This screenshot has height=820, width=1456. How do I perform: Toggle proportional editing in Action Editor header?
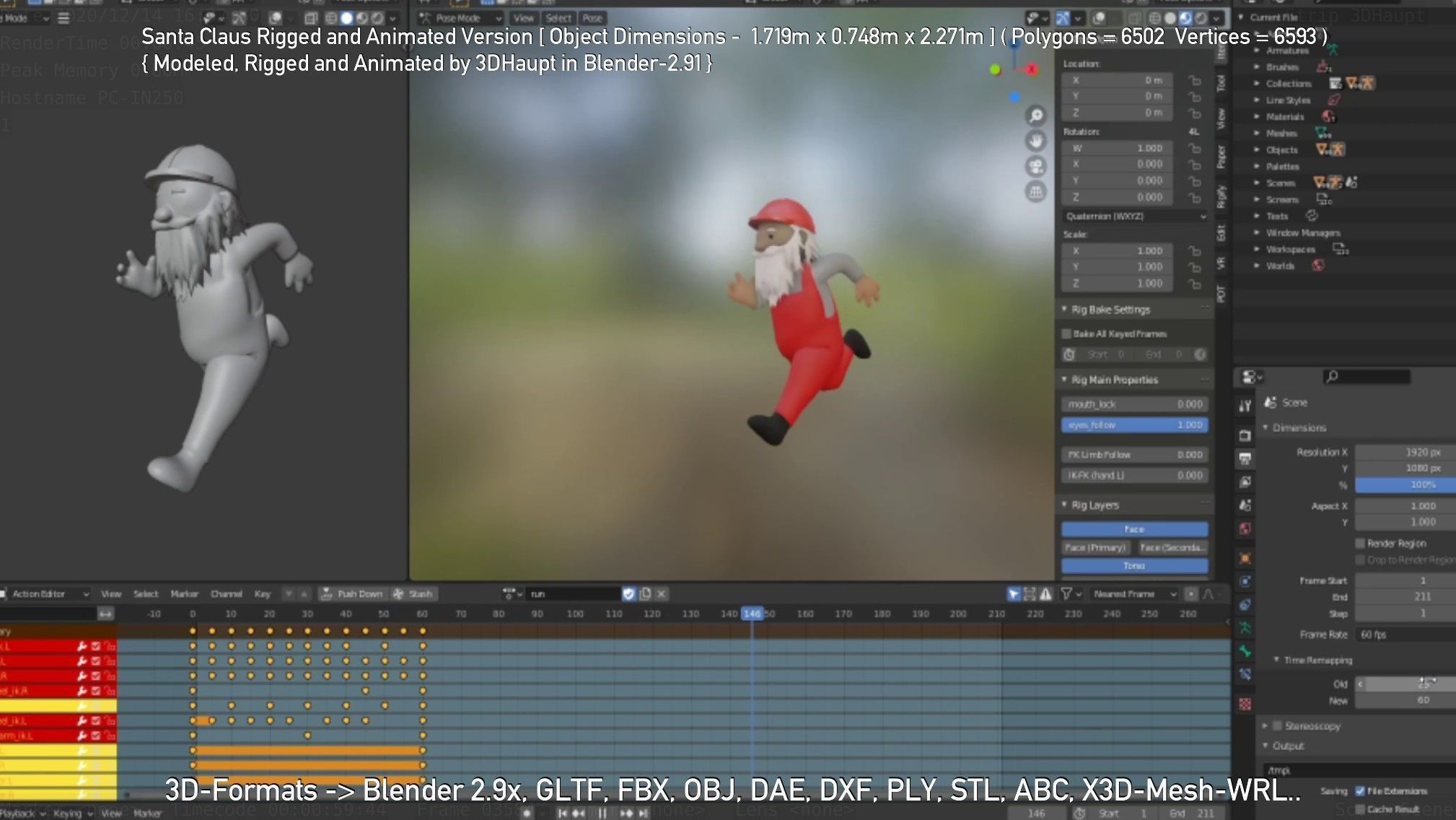pos(1191,593)
